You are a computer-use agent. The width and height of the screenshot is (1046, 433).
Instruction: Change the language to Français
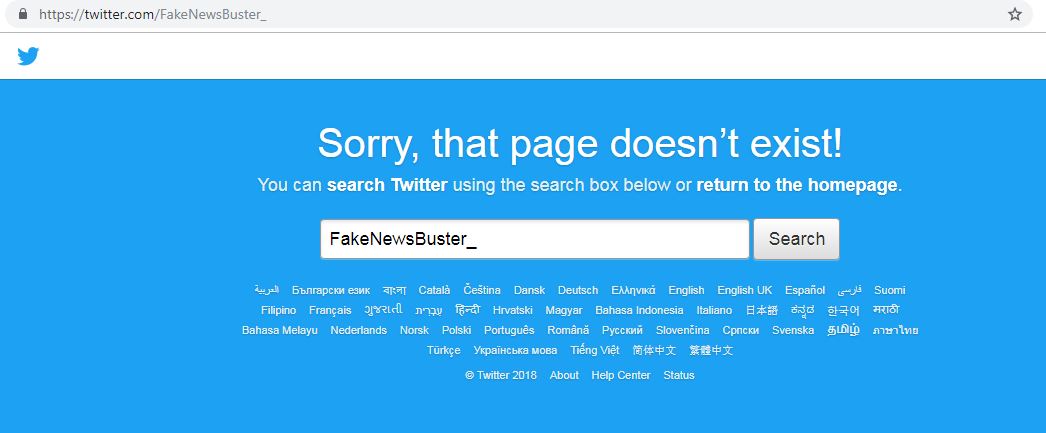(x=330, y=310)
